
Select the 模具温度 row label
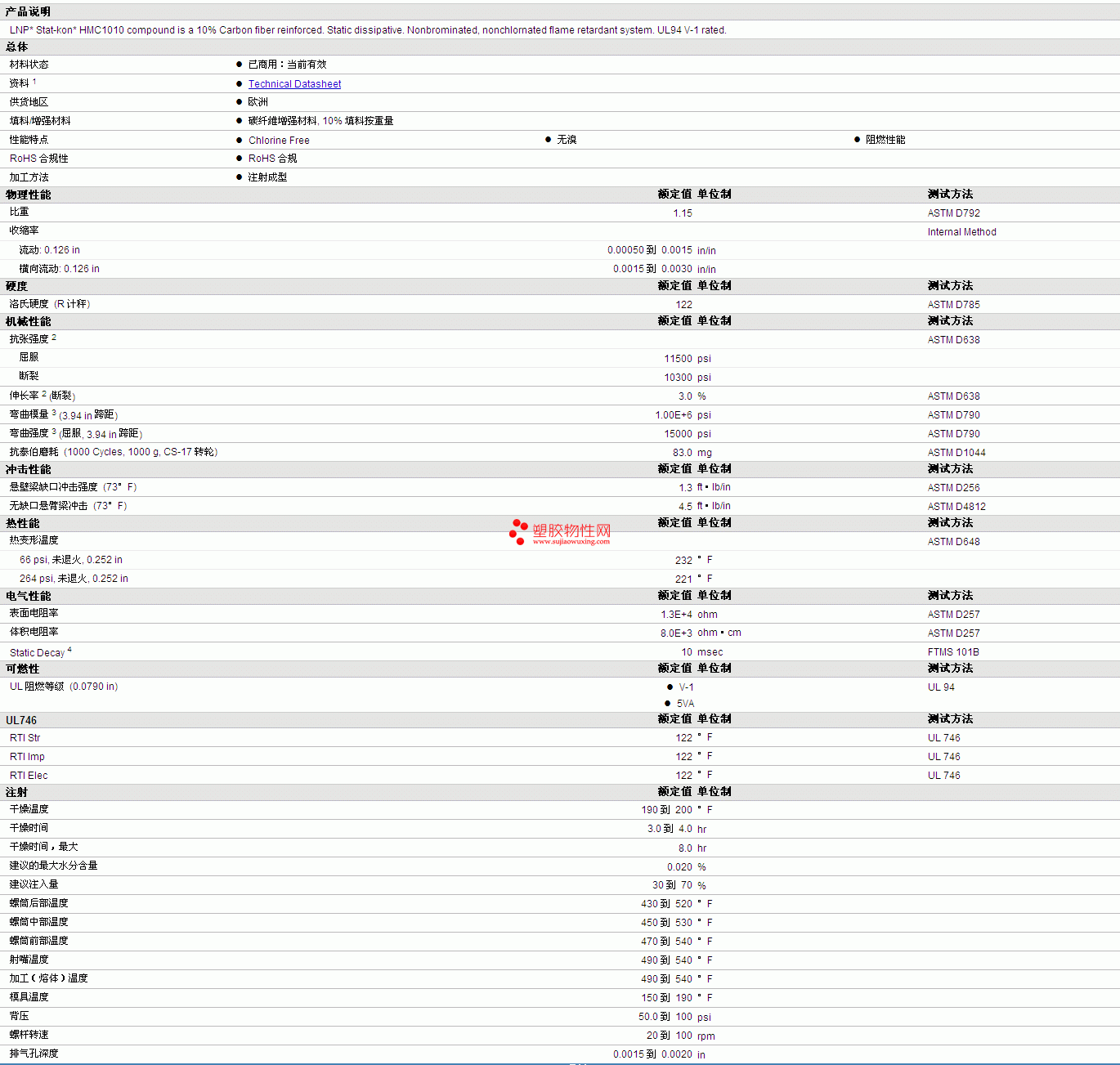point(29,997)
